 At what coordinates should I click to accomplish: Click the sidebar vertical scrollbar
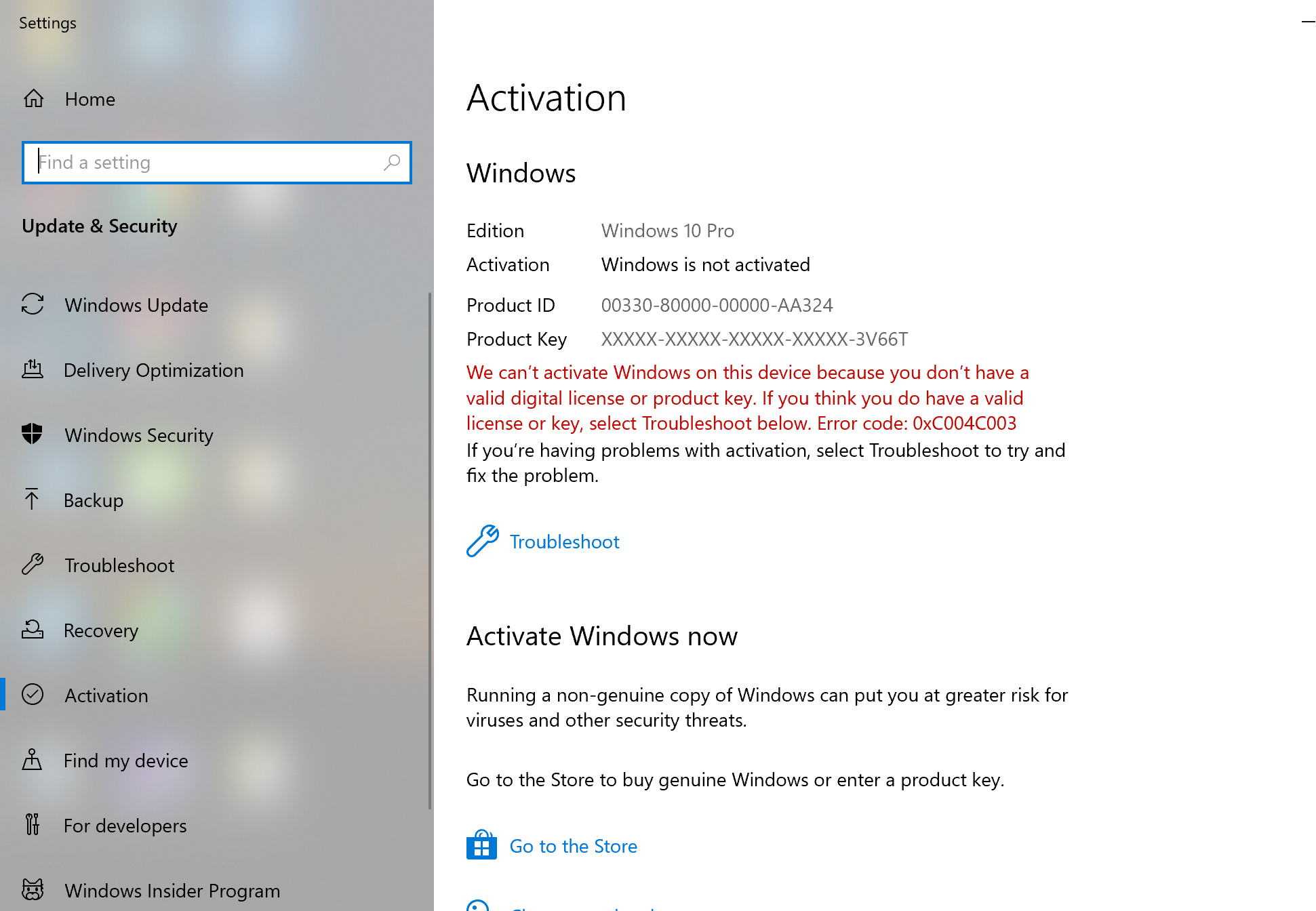coord(430,550)
